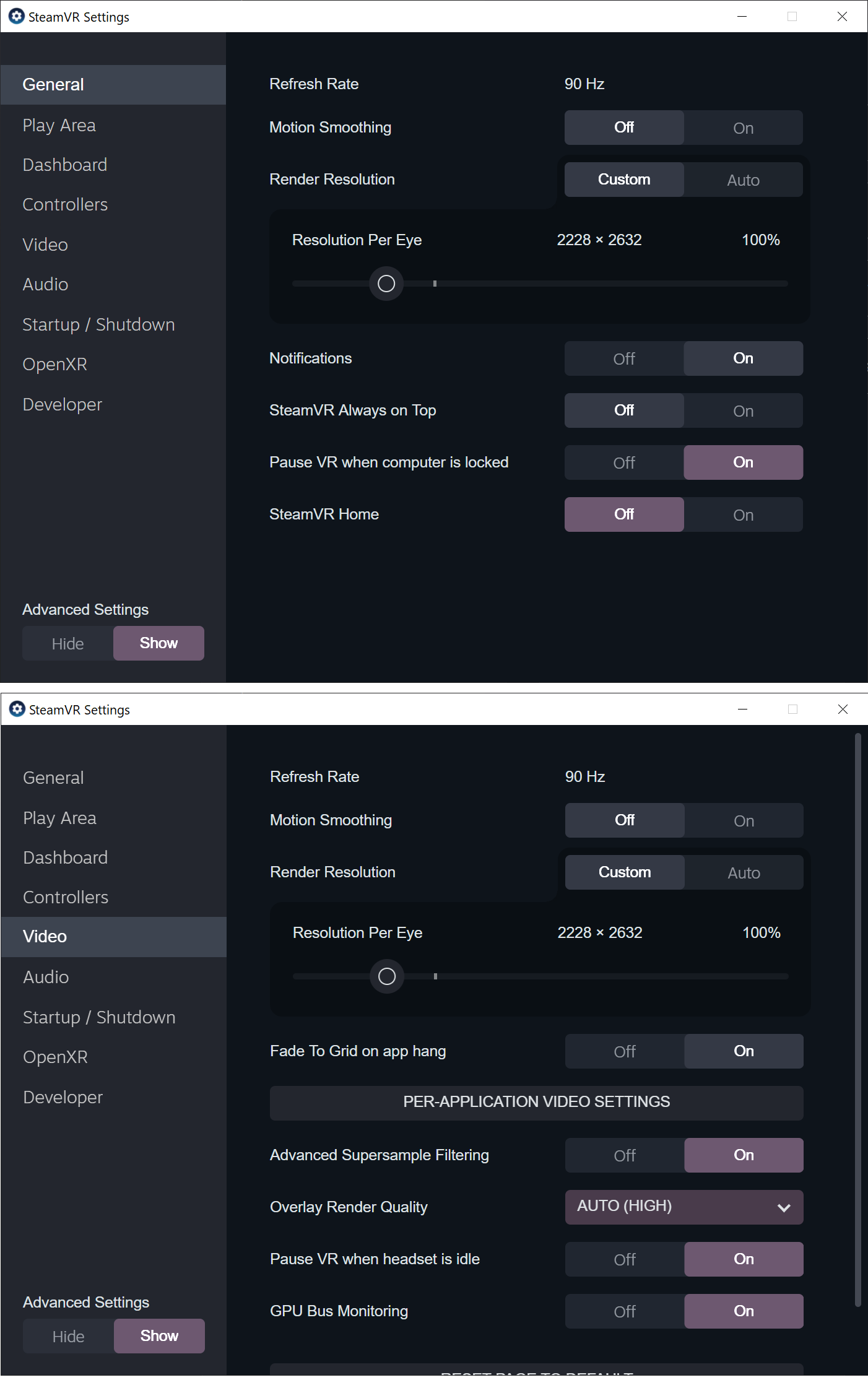Open Dashboard tab in bottom window
The height and width of the screenshot is (1393, 868).
(x=114, y=857)
